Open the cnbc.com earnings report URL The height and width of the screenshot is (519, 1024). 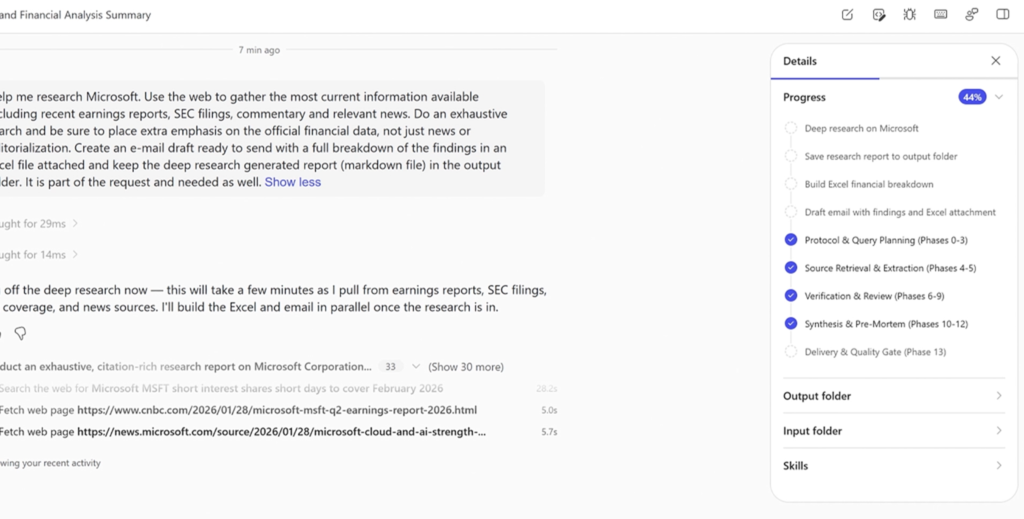click(x=276, y=410)
